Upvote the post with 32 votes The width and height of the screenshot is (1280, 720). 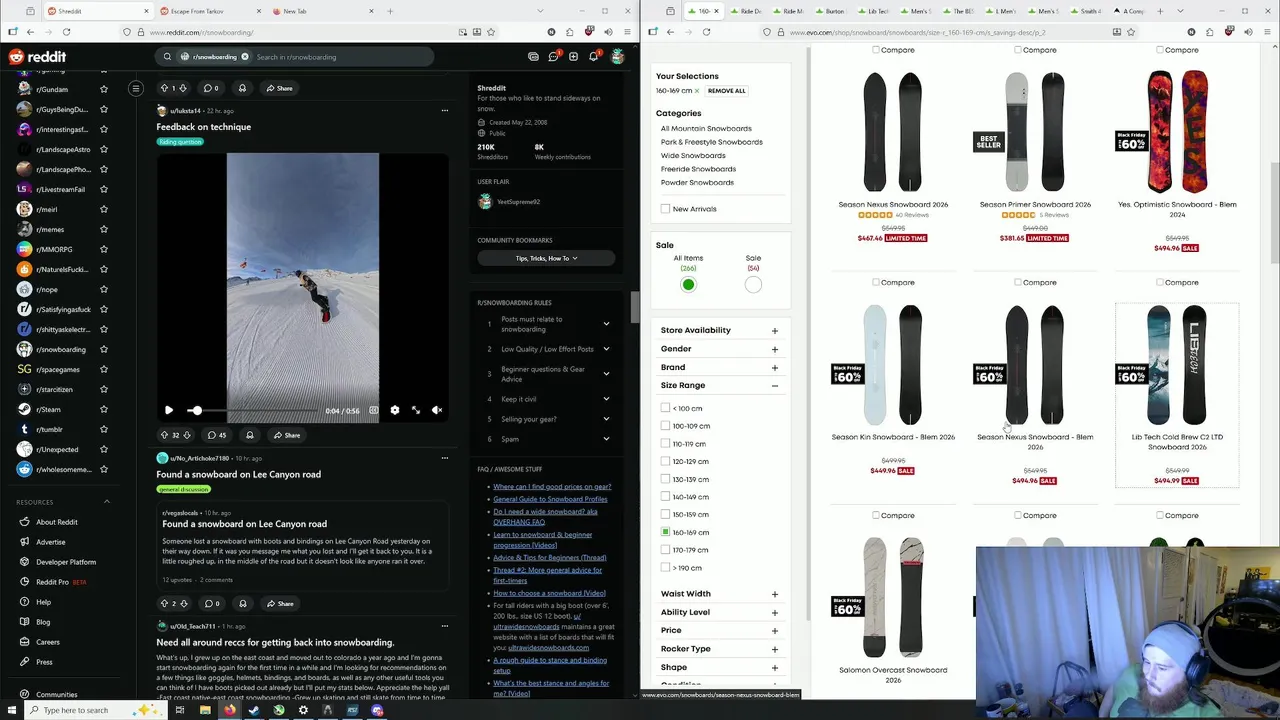click(164, 435)
